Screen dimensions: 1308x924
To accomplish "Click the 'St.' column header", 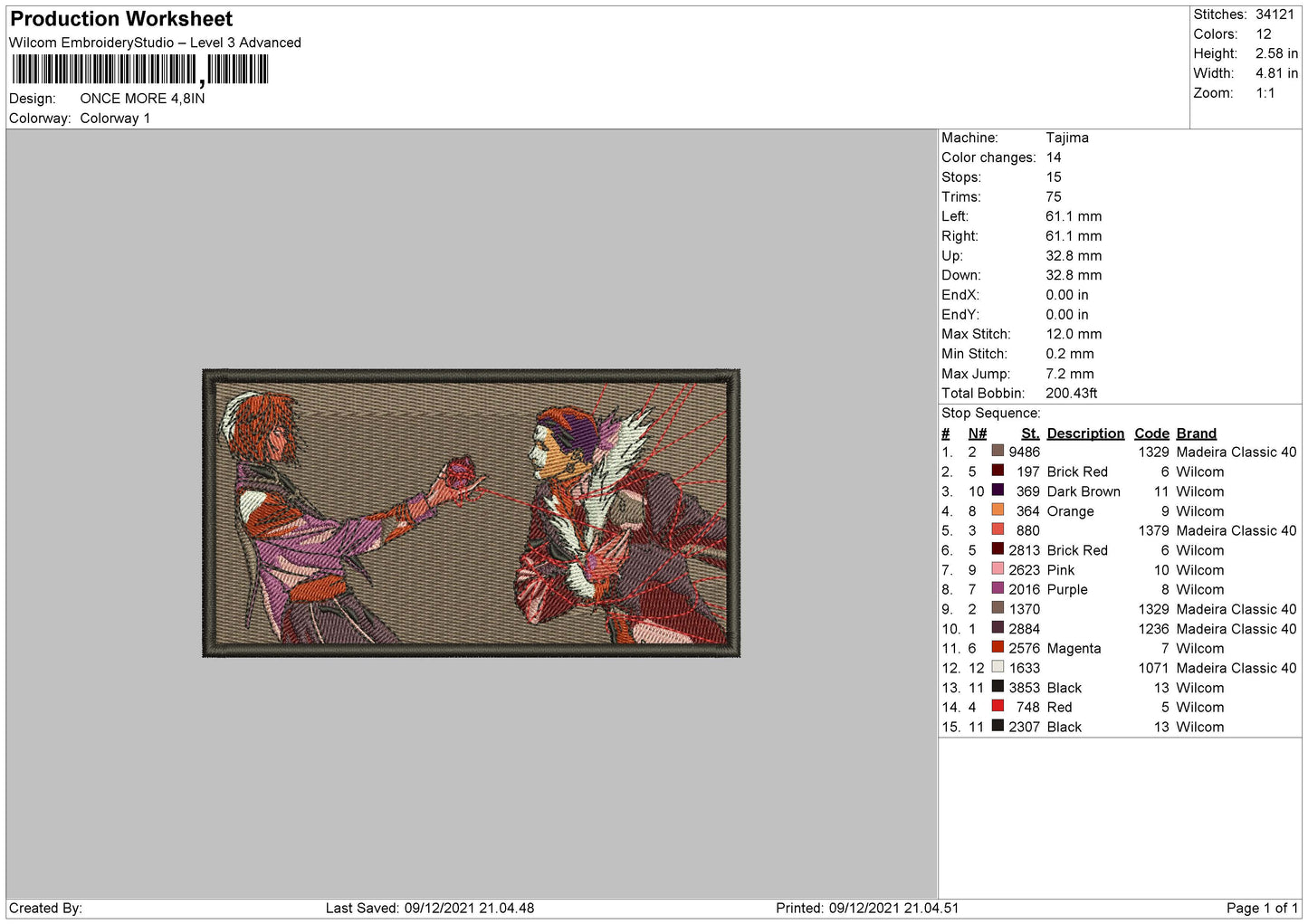I will (x=1030, y=433).
